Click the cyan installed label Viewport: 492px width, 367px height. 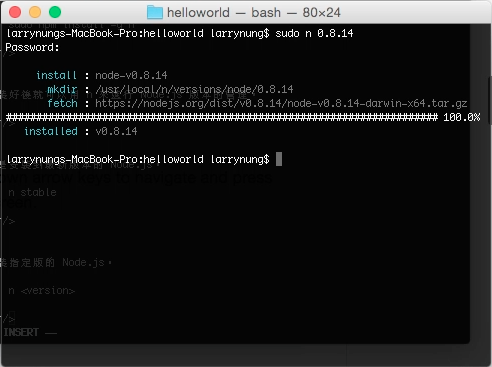51,131
